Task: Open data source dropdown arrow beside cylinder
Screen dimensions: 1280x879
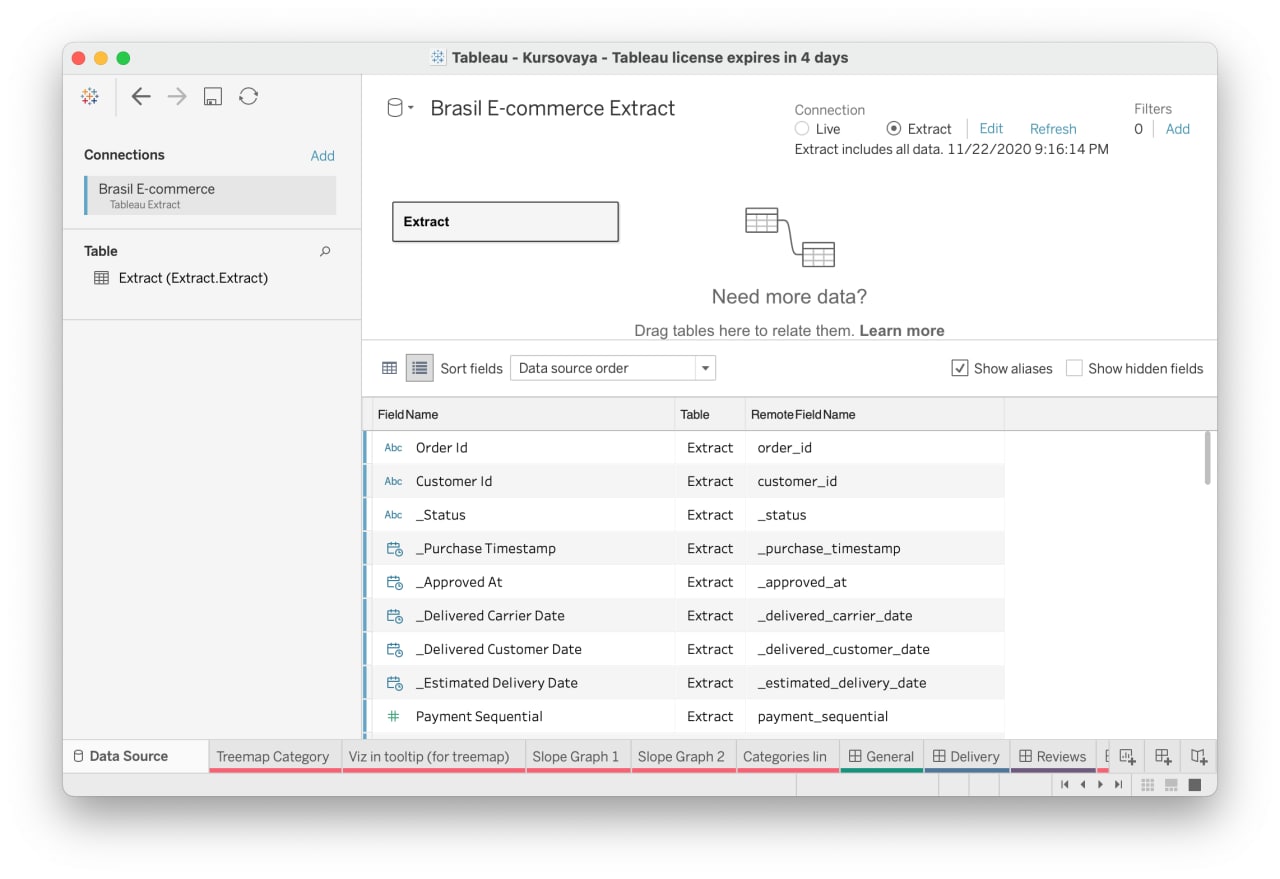Action: [x=411, y=108]
